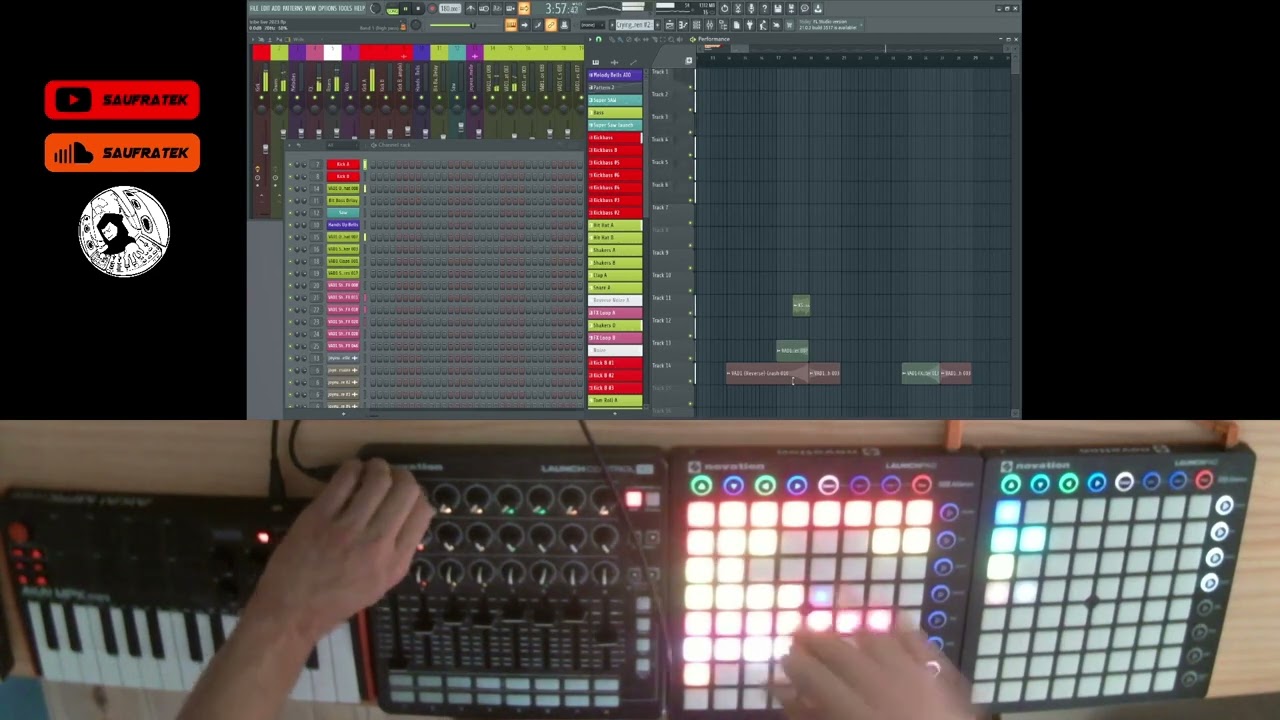Image resolution: width=1280 pixels, height=720 pixels.
Task: Open the EDIT menu
Action: pos(265,9)
